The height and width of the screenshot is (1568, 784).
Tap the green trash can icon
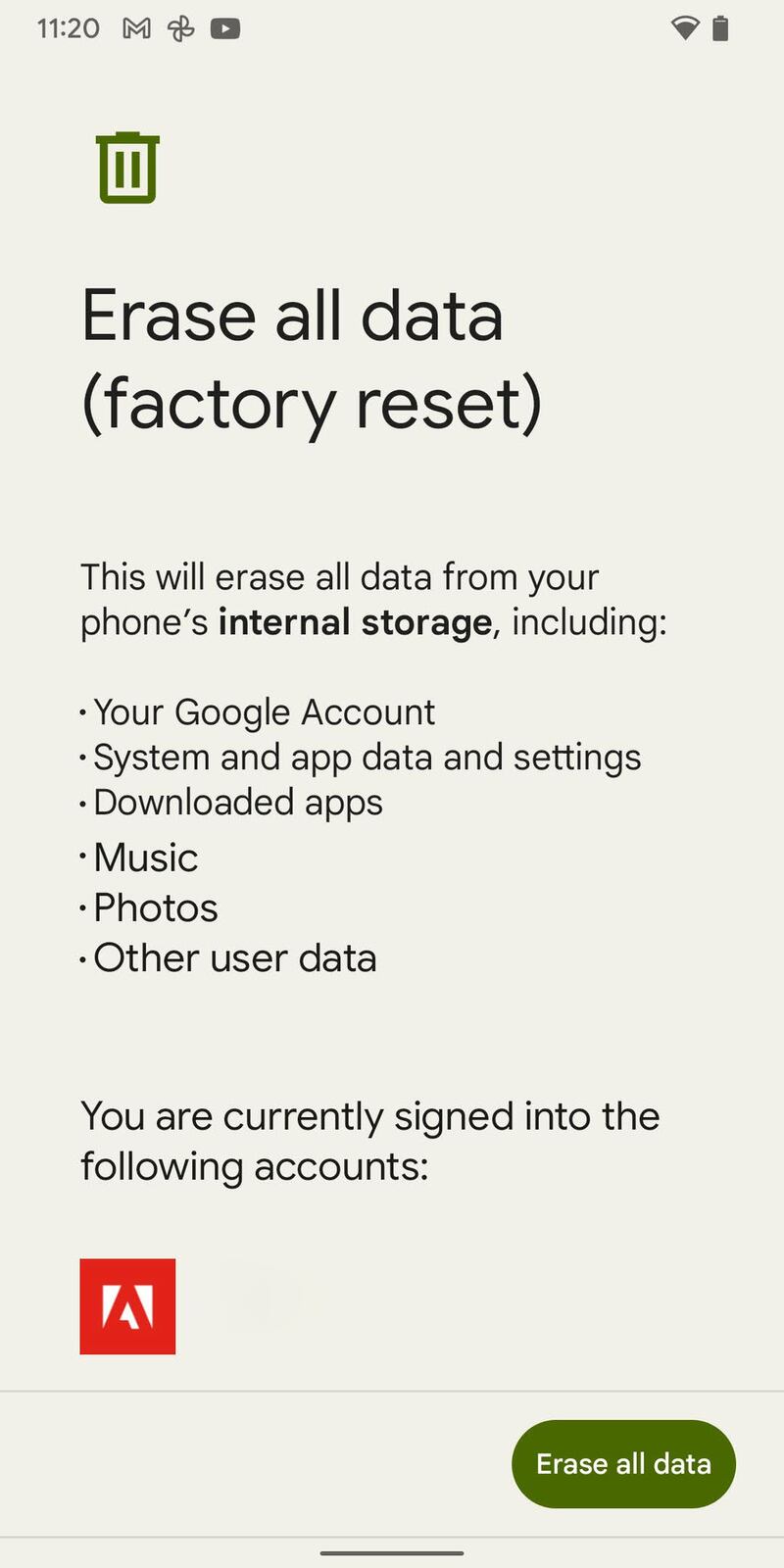pyautogui.click(x=127, y=169)
